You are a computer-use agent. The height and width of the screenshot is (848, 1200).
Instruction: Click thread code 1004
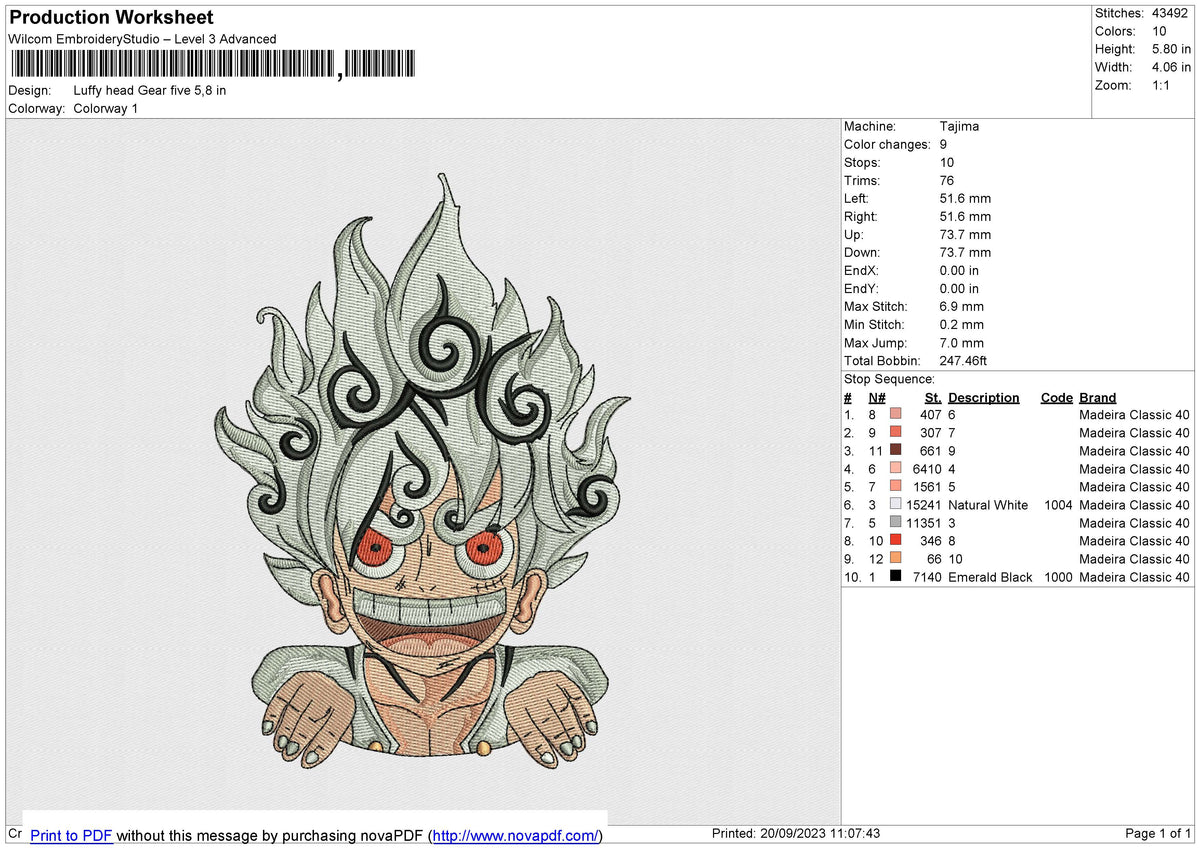(1056, 504)
